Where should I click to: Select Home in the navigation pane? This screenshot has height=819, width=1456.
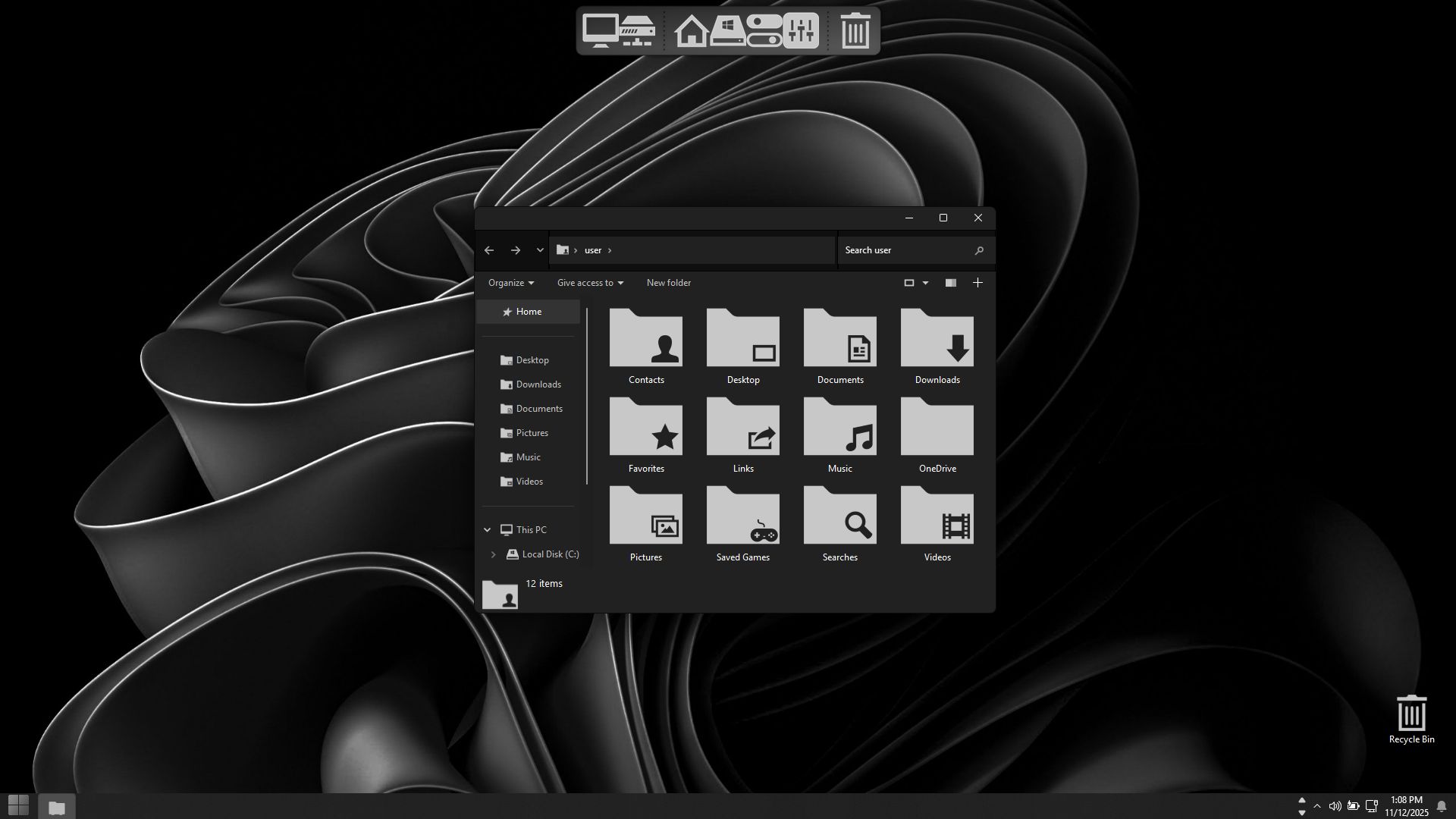click(529, 312)
